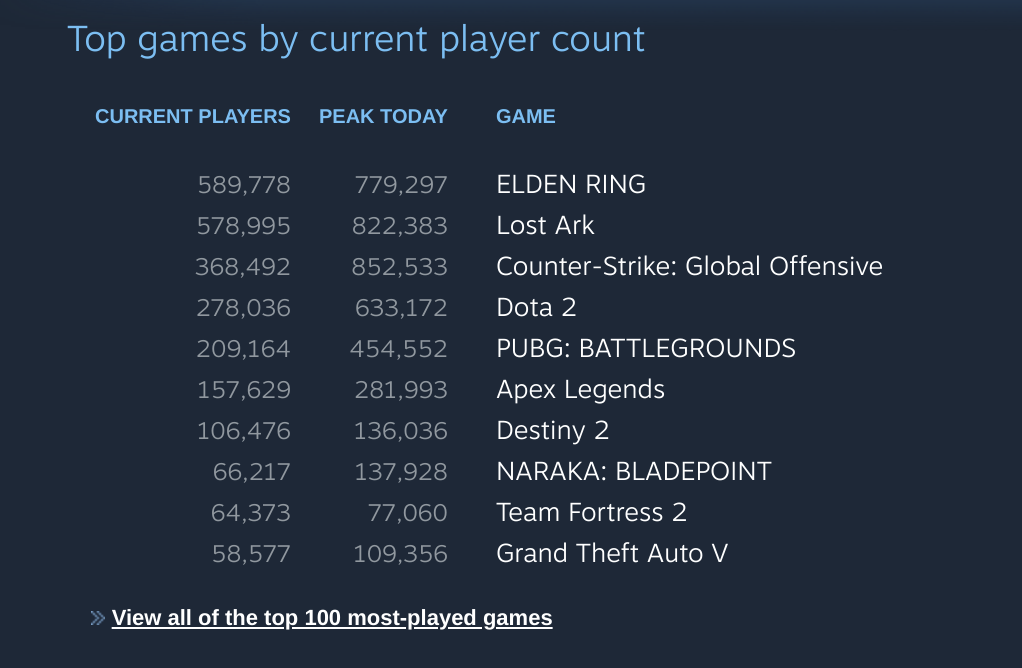Open the Lost Ark game page
Screen dimensions: 1022x668
pos(545,225)
